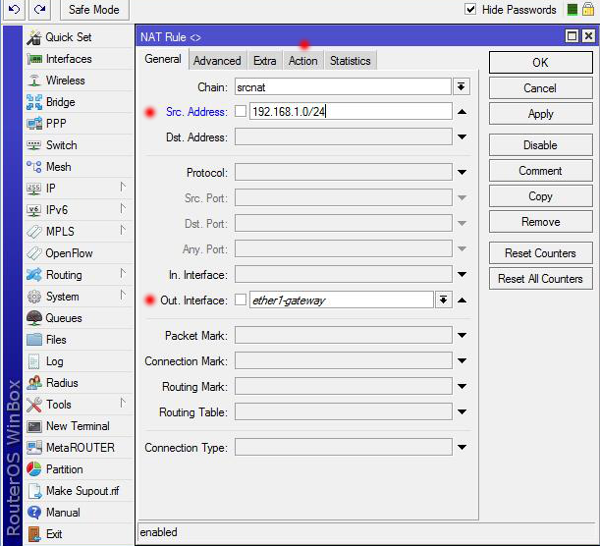Screen dimensions: 600x546
Task: Open New Terminal icon
Action: 34,426
